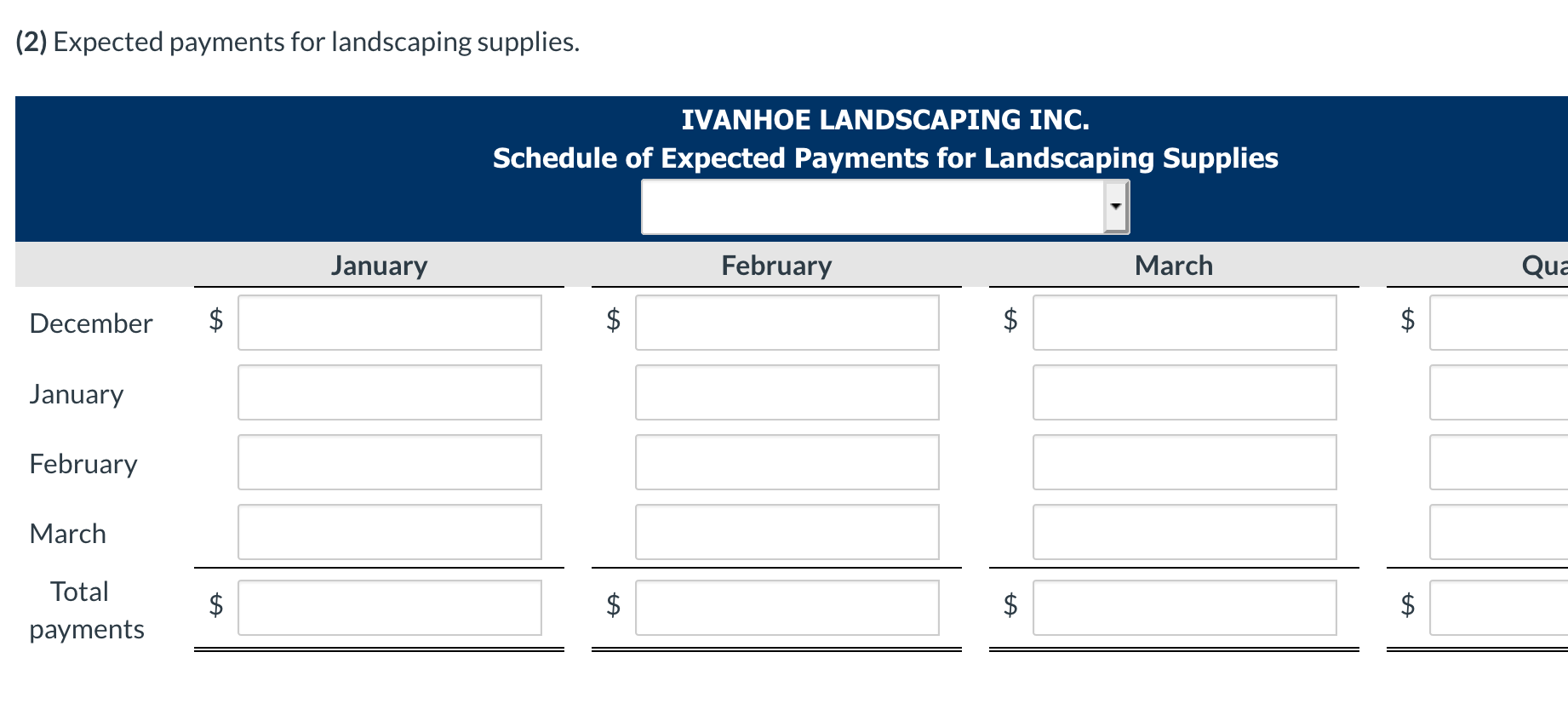
Task: Select the period dropdown field under schedule title
Action: pyautogui.click(x=885, y=207)
